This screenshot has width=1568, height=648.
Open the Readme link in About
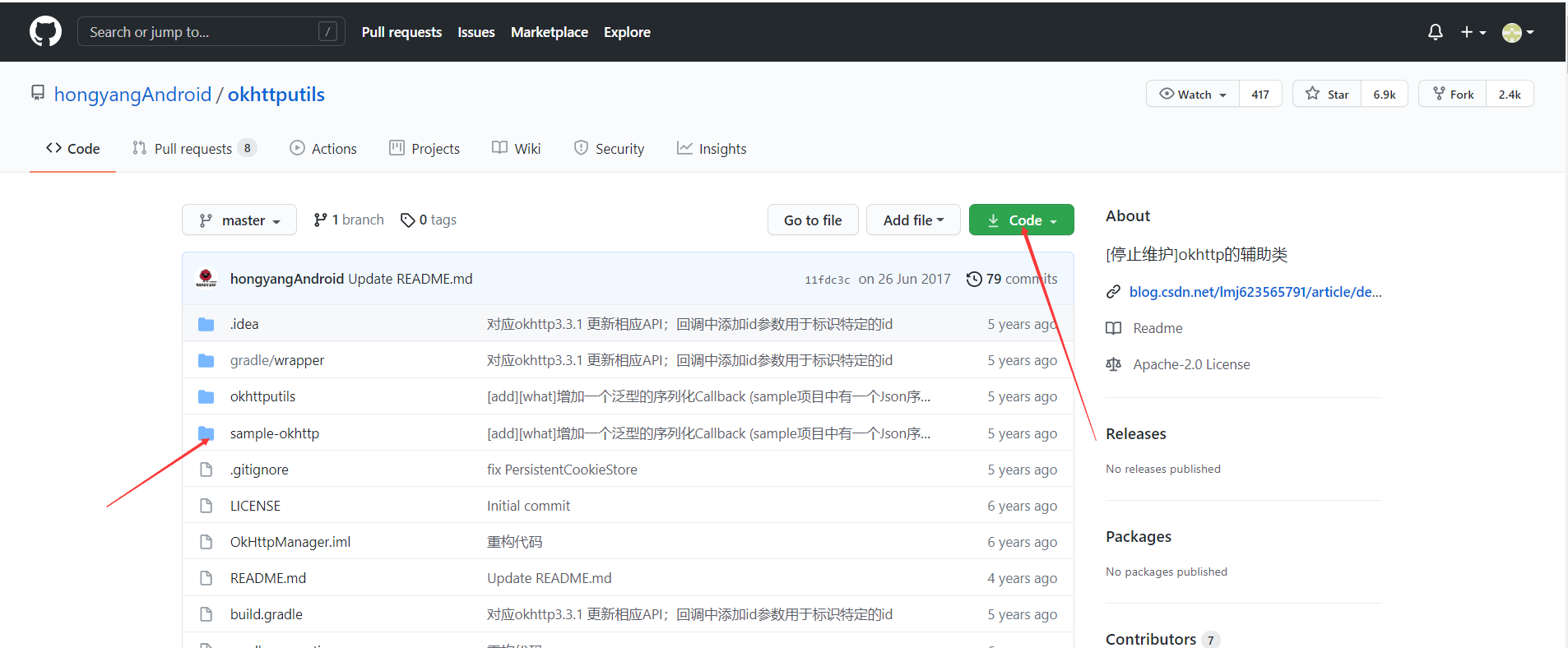pos(1157,328)
